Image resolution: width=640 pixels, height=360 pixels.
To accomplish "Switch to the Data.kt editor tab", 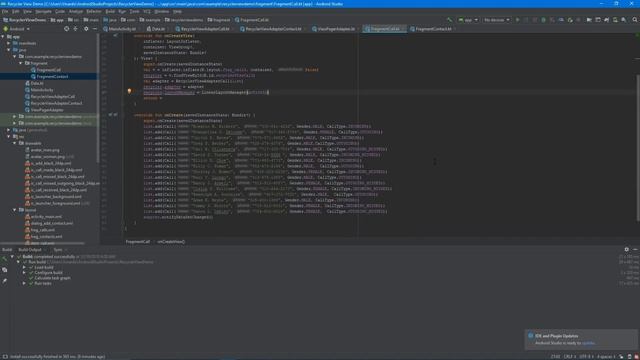I will pyautogui.click(x=158, y=29).
